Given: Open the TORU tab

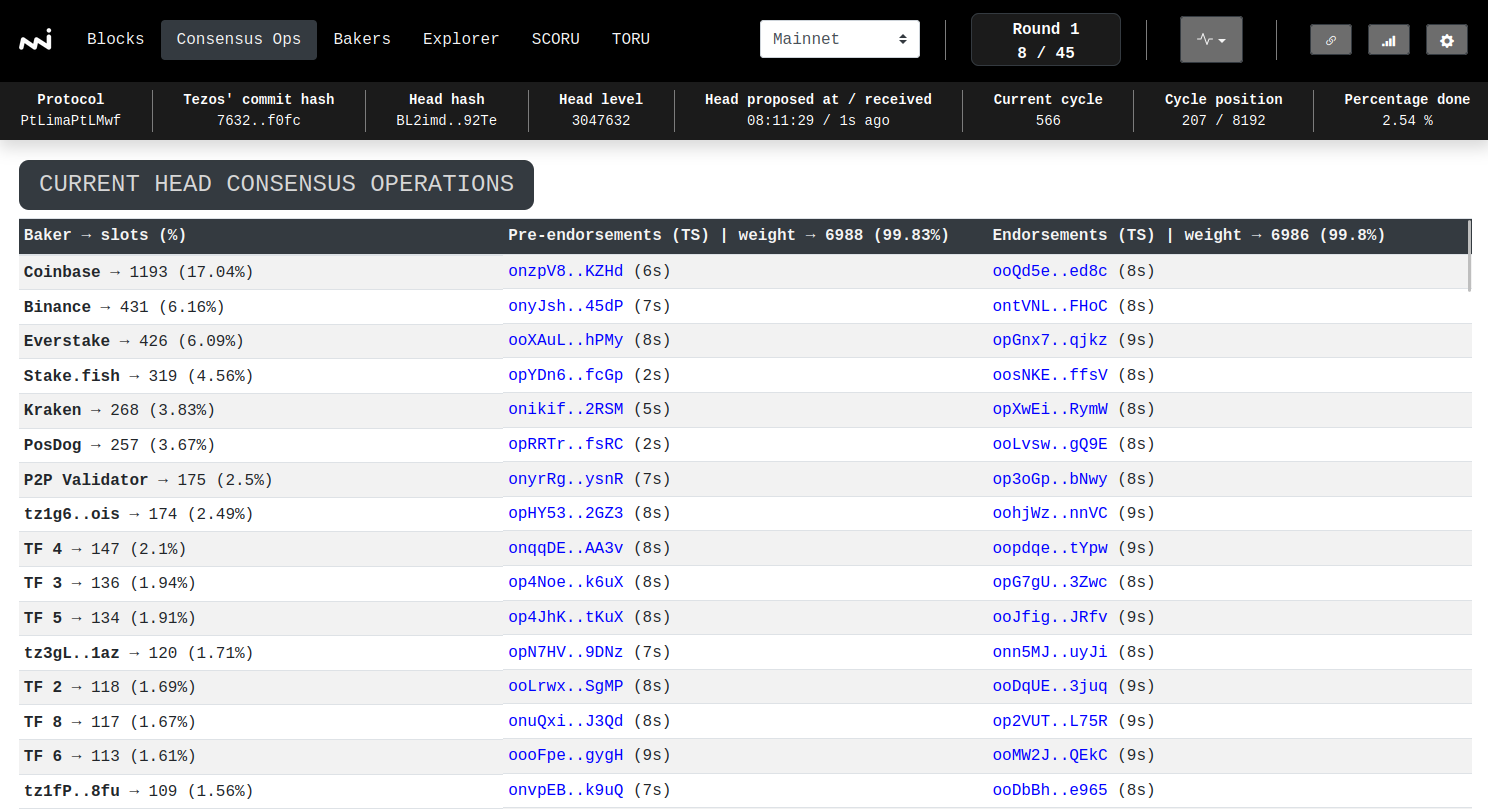Looking at the screenshot, I should [631, 39].
